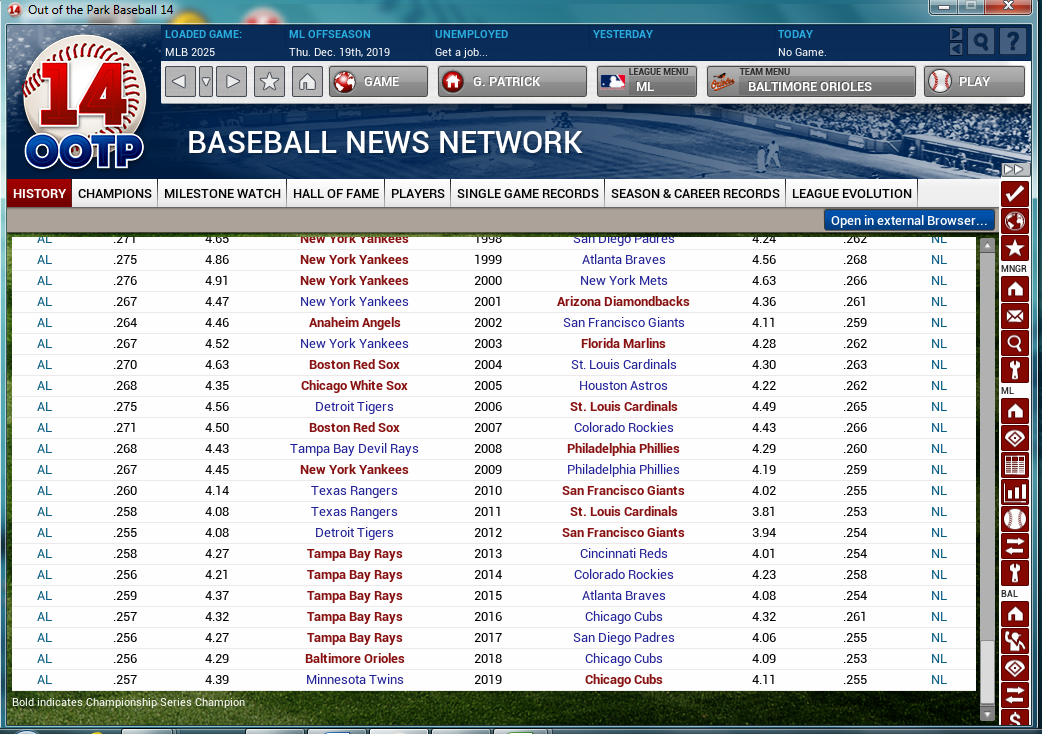Click the scrollbar up arrow in the history table

tap(987, 246)
